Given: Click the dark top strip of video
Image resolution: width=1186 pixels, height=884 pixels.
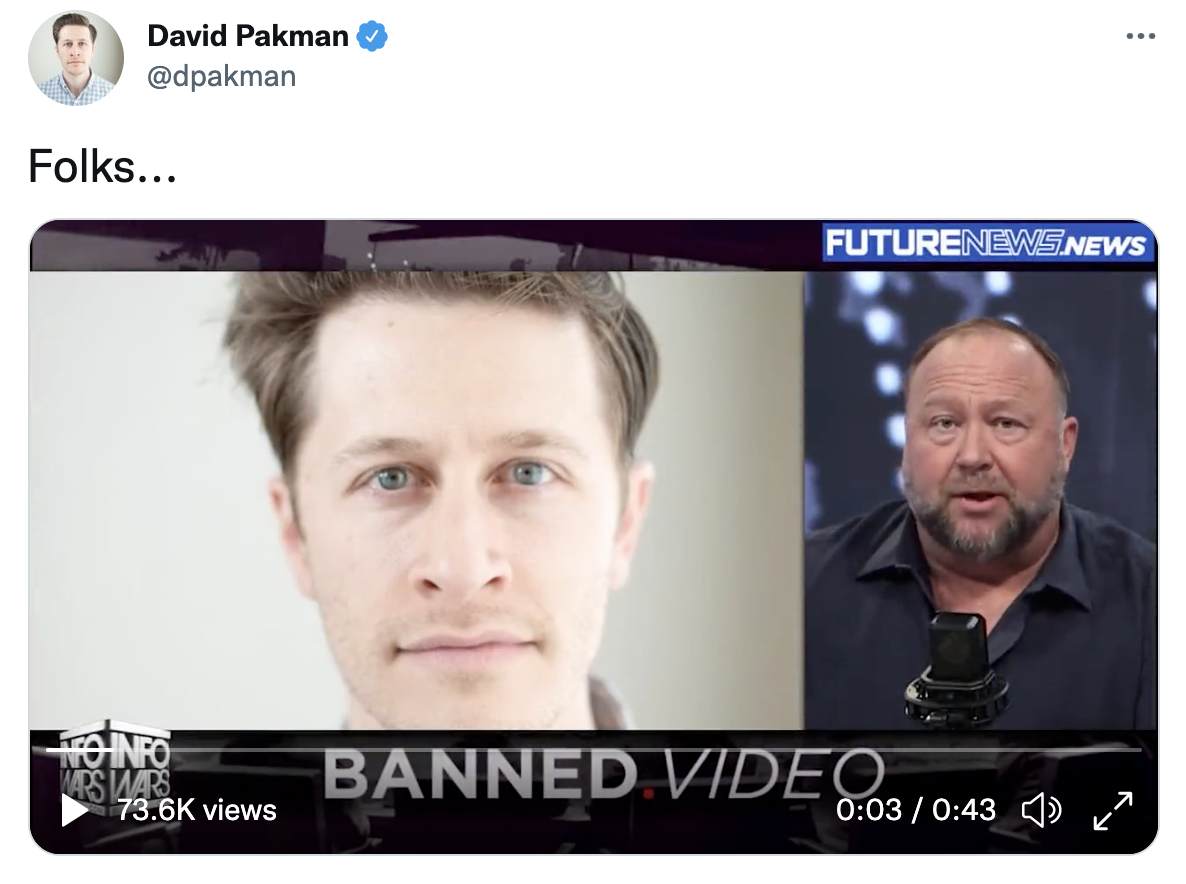Looking at the screenshot, I should point(425,246).
